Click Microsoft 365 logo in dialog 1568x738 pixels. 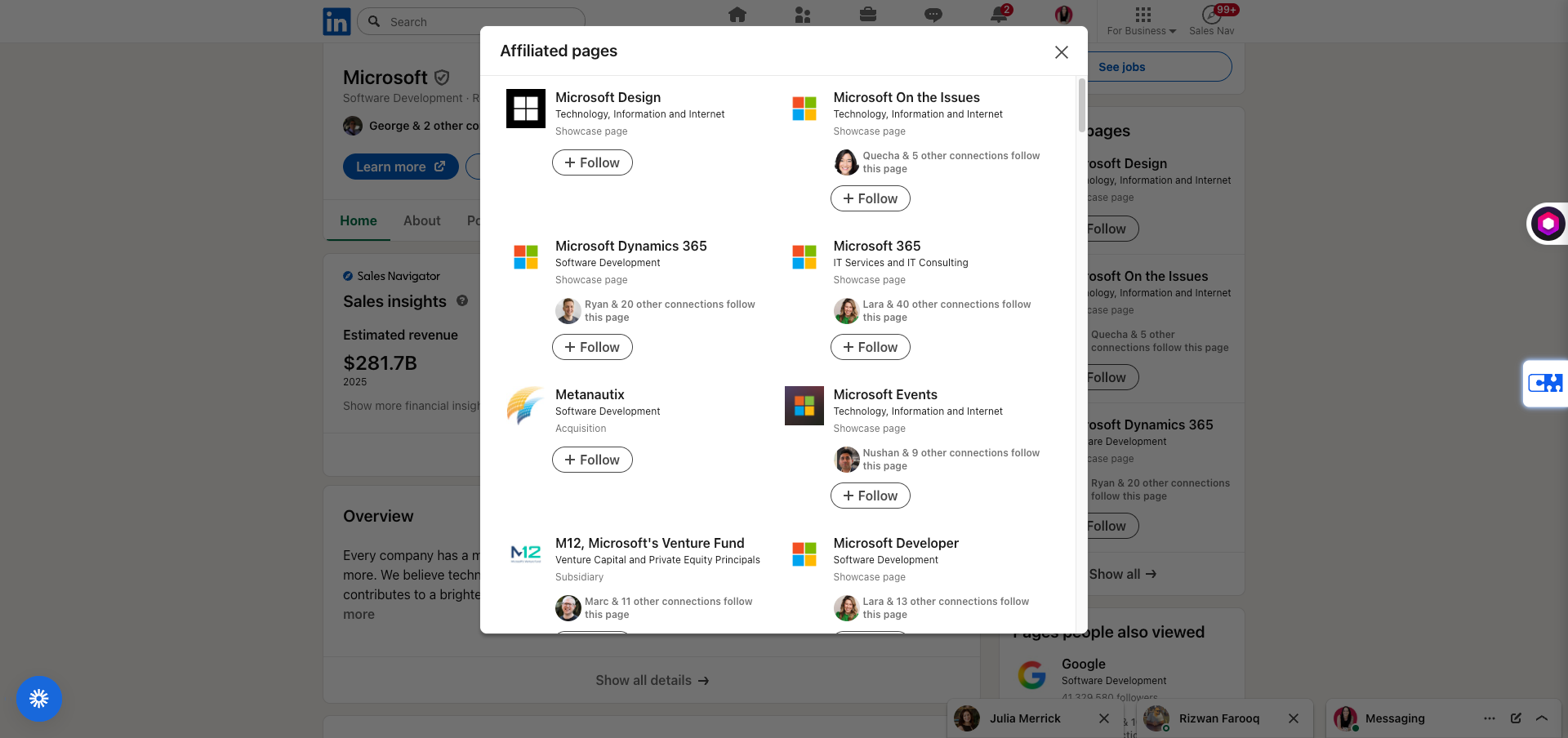pos(804,257)
